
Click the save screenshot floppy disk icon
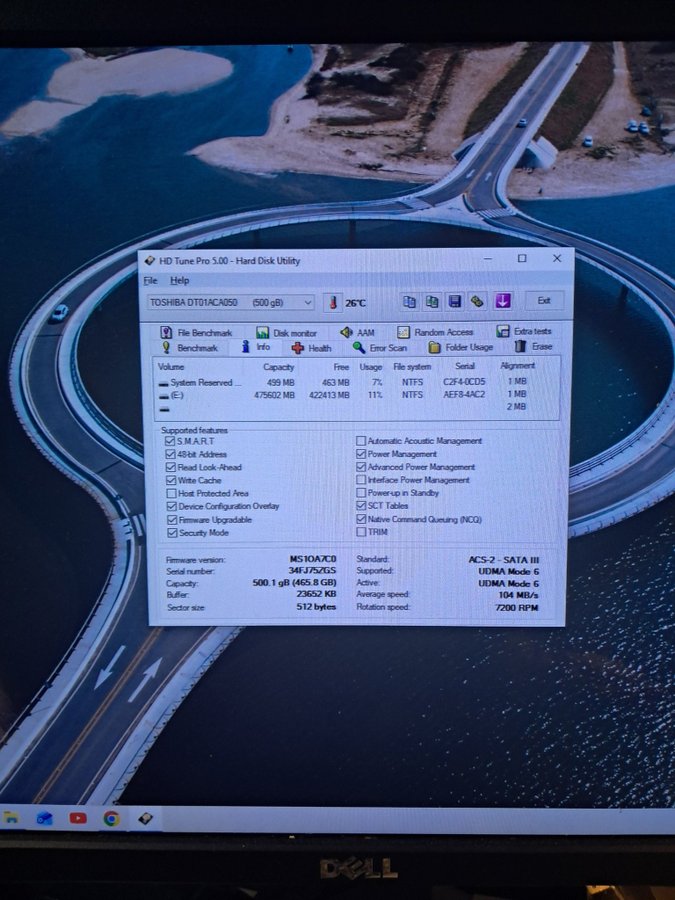tap(454, 301)
